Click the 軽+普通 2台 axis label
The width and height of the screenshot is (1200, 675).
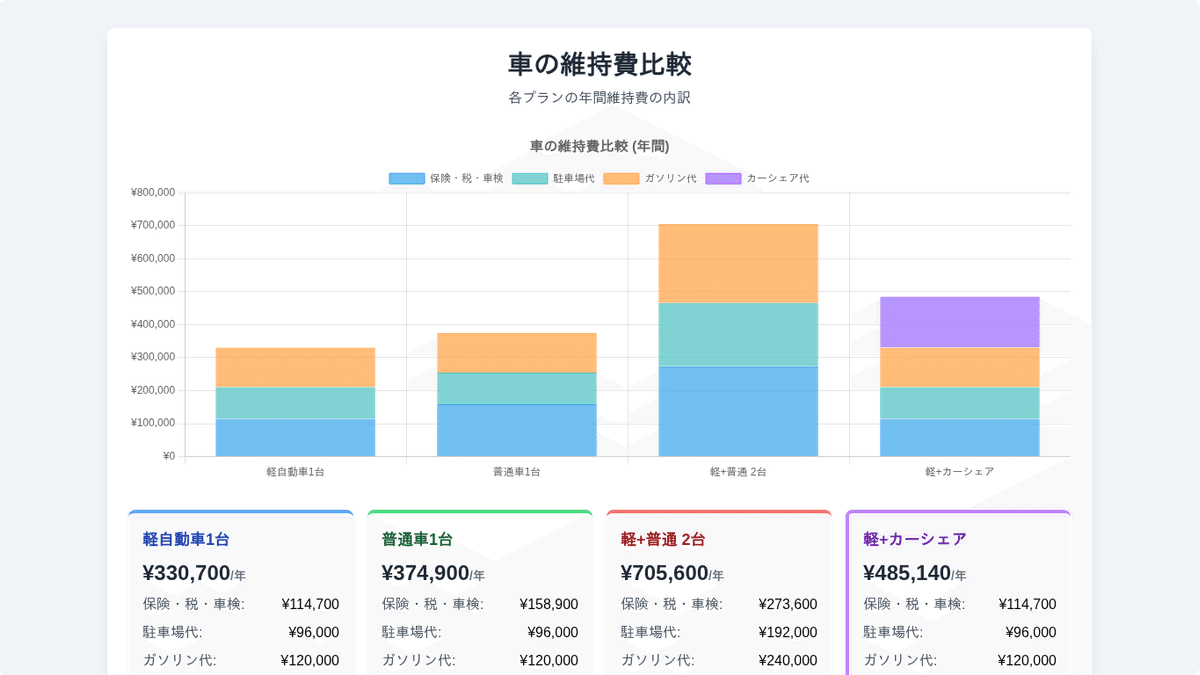(x=738, y=471)
